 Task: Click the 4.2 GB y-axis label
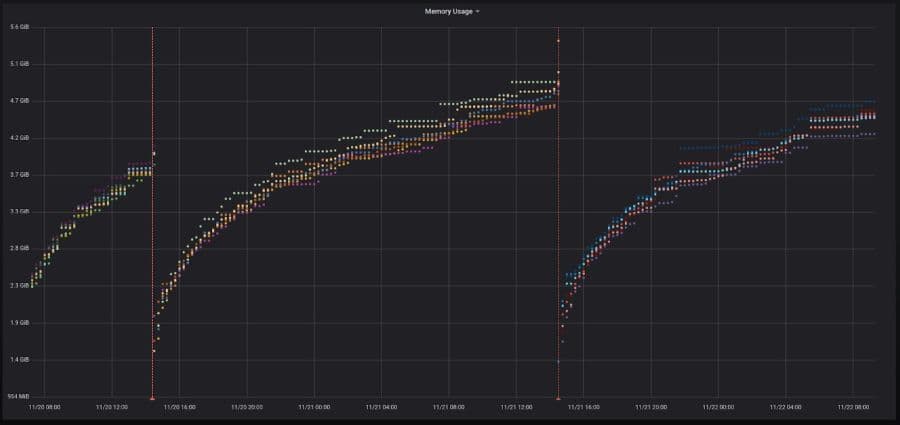click(x=19, y=138)
